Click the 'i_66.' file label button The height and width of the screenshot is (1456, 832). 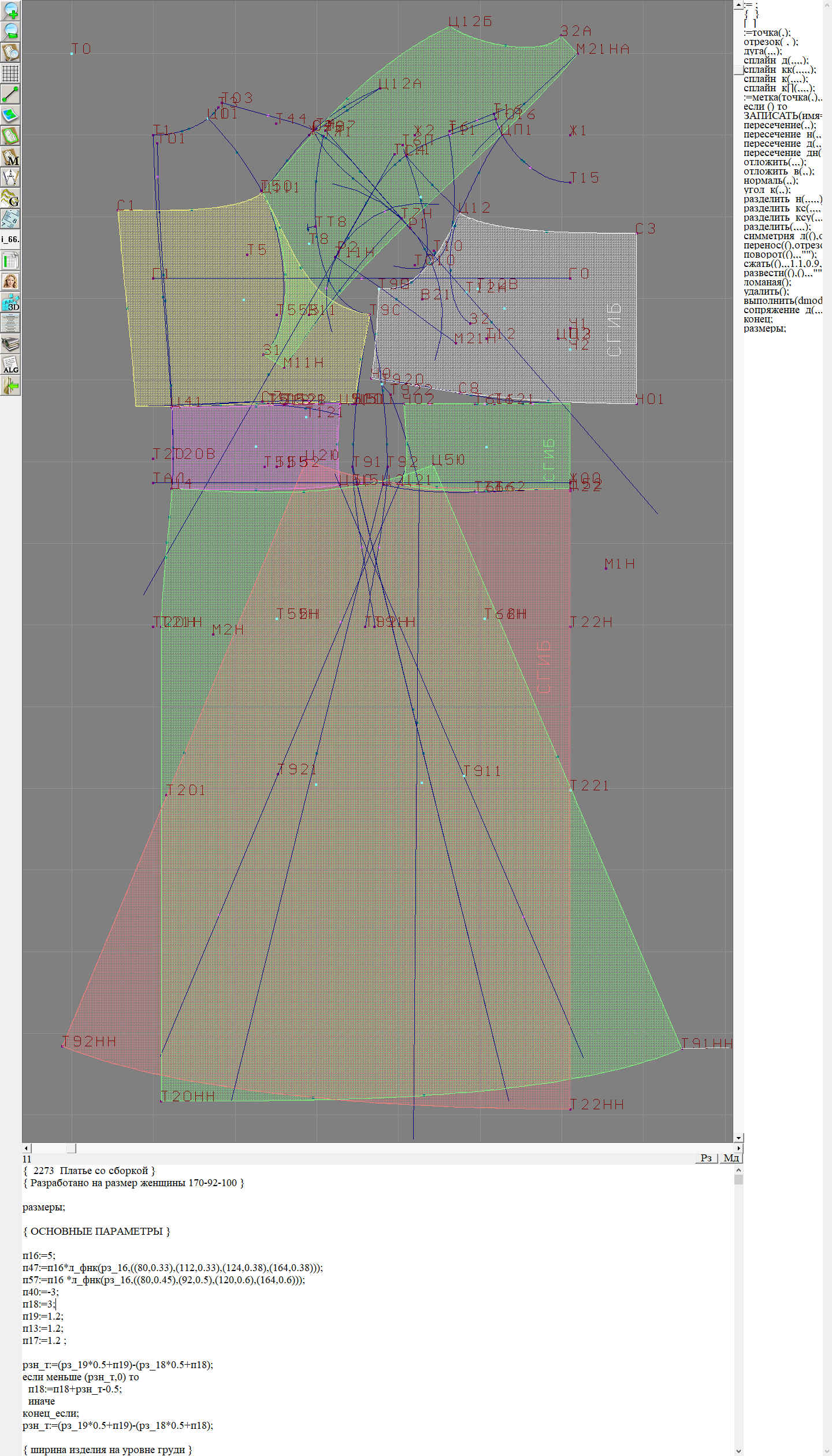point(10,239)
